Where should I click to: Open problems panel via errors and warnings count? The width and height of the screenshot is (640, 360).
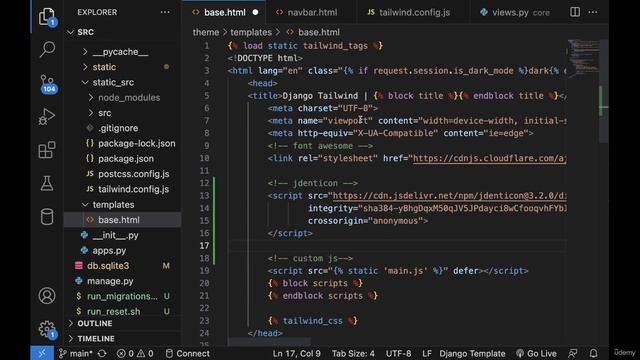click(x=135, y=353)
